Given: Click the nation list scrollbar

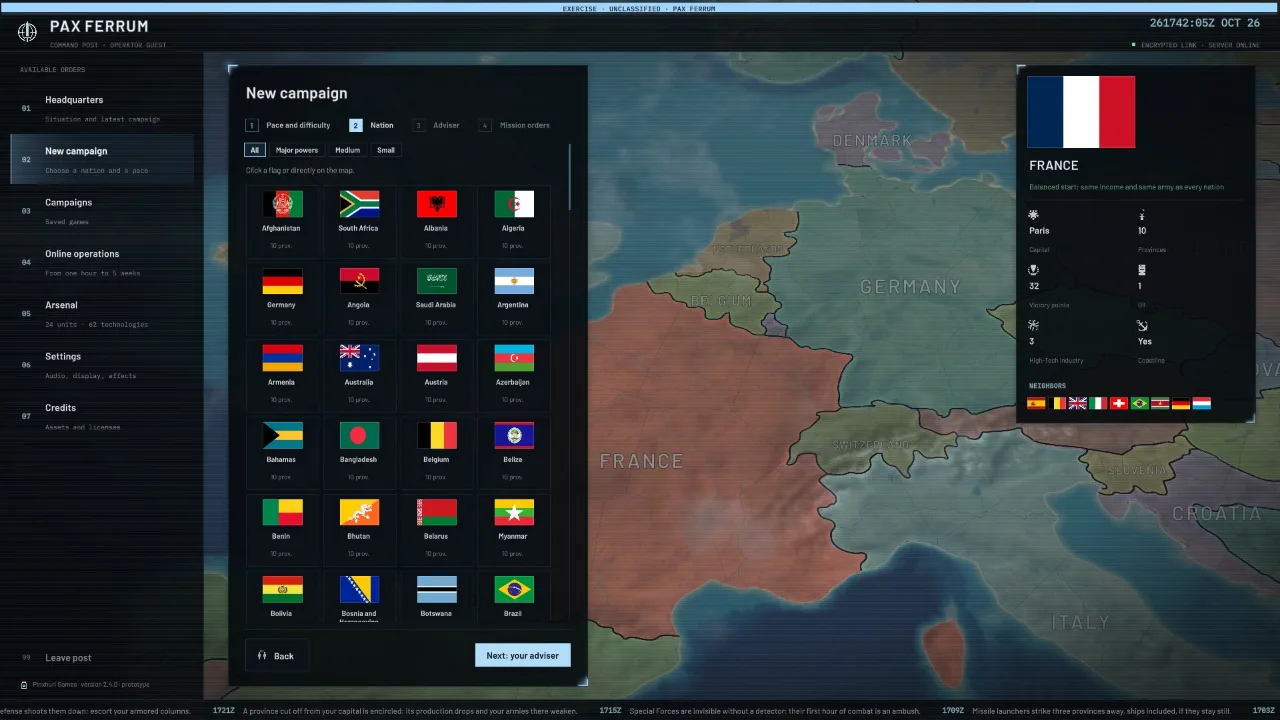Looking at the screenshot, I should pyautogui.click(x=569, y=177).
